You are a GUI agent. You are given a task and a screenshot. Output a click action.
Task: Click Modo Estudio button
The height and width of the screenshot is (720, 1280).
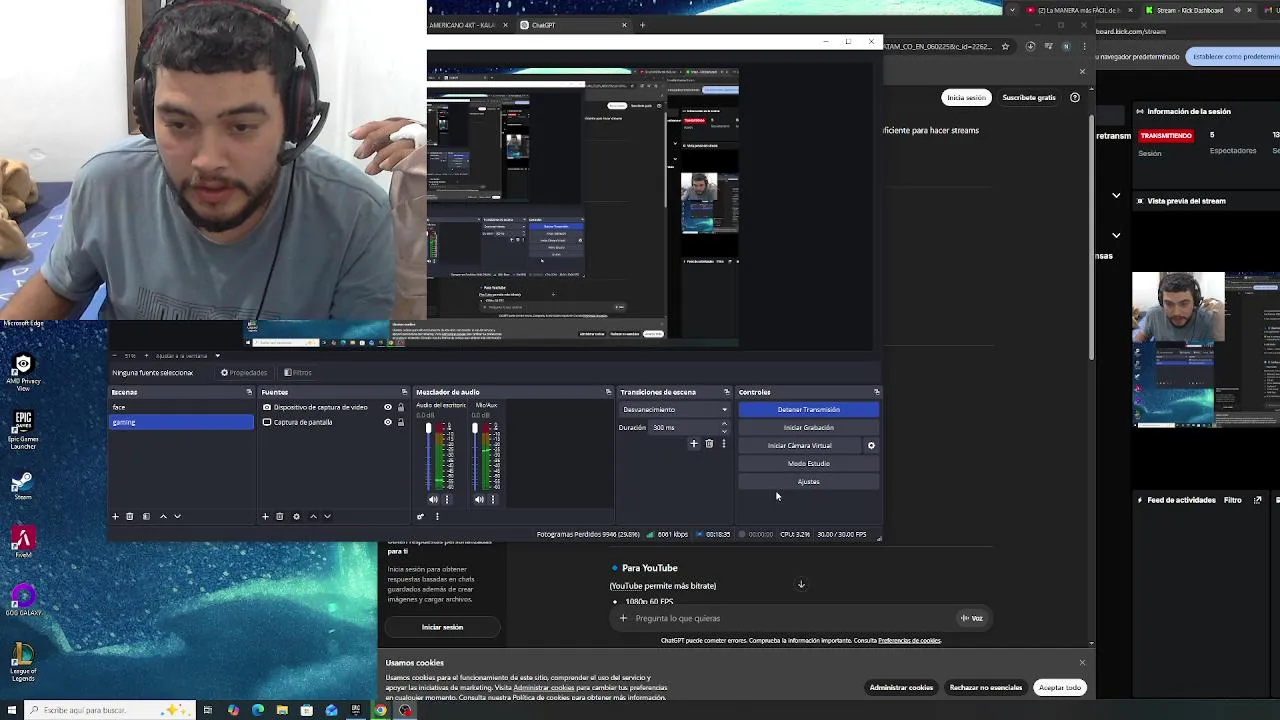(x=808, y=464)
